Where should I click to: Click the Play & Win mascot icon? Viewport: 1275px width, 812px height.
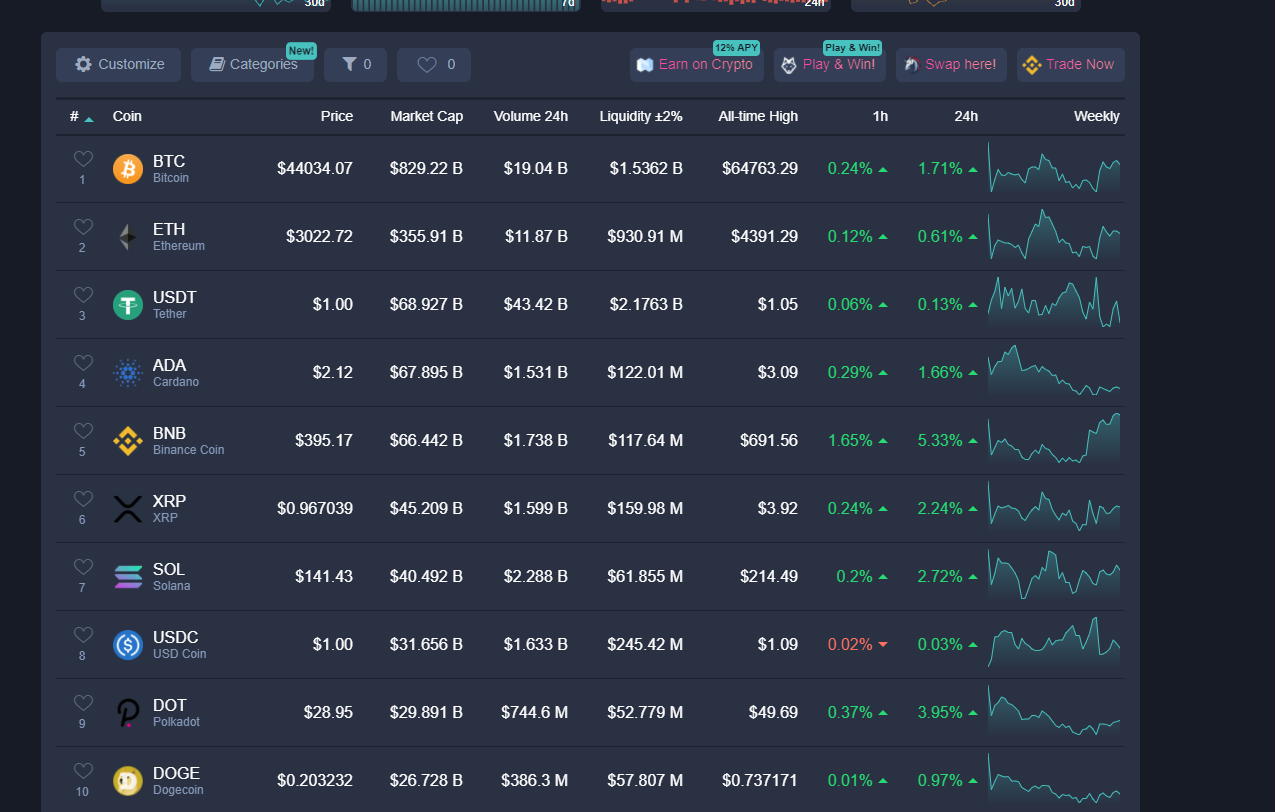(789, 65)
